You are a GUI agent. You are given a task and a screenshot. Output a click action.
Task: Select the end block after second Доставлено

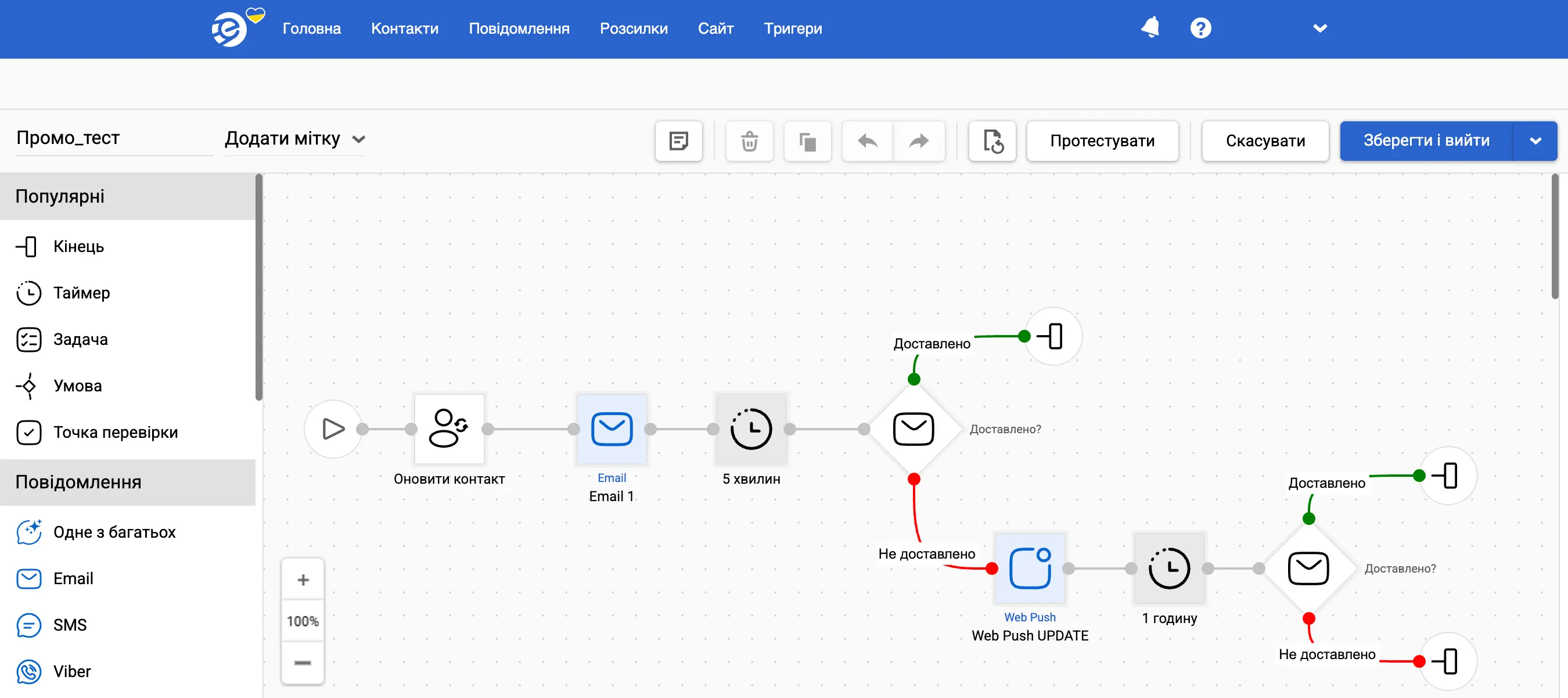[x=1448, y=476]
